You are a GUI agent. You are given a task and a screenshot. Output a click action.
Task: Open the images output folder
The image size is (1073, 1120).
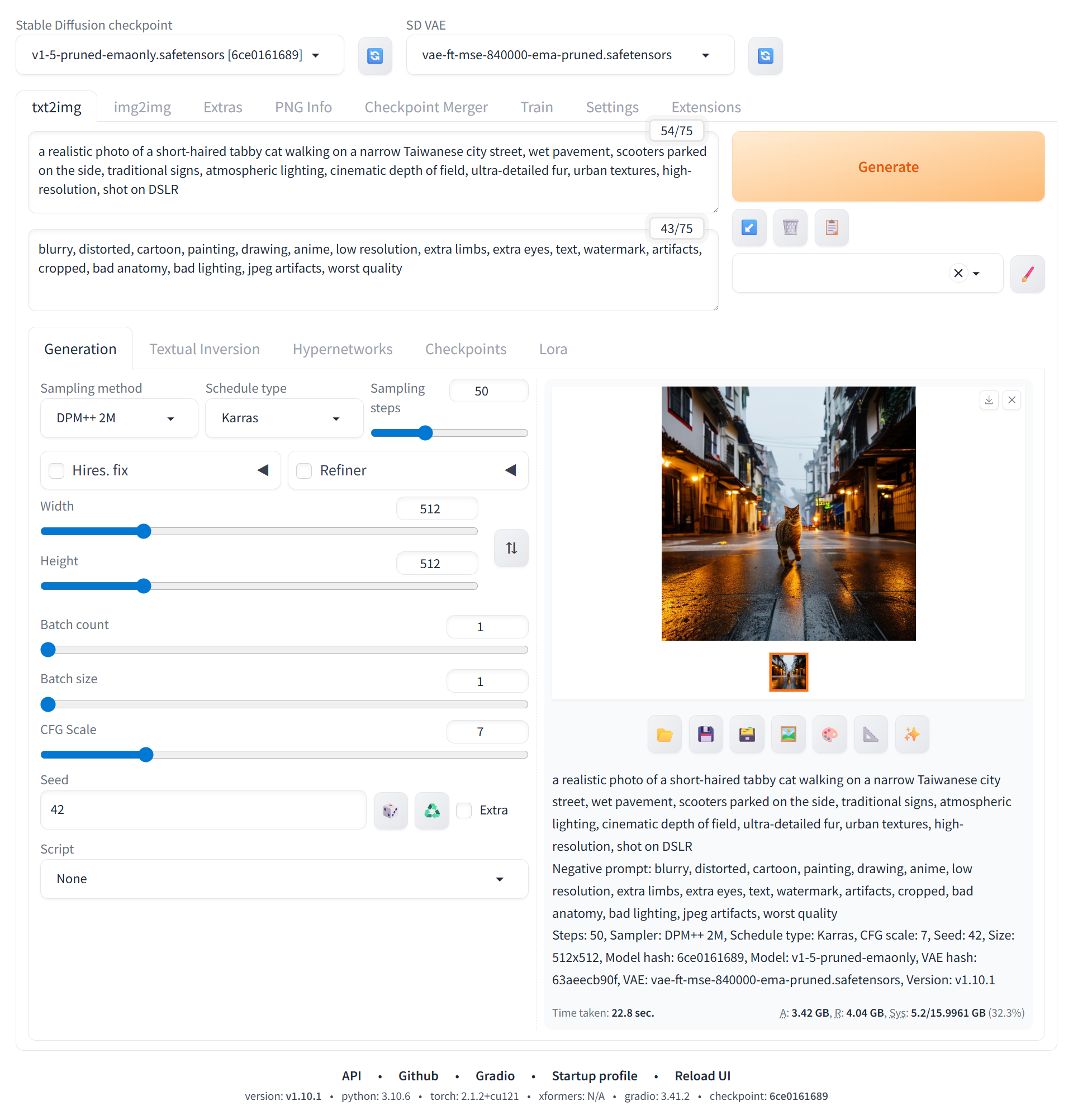click(x=664, y=735)
